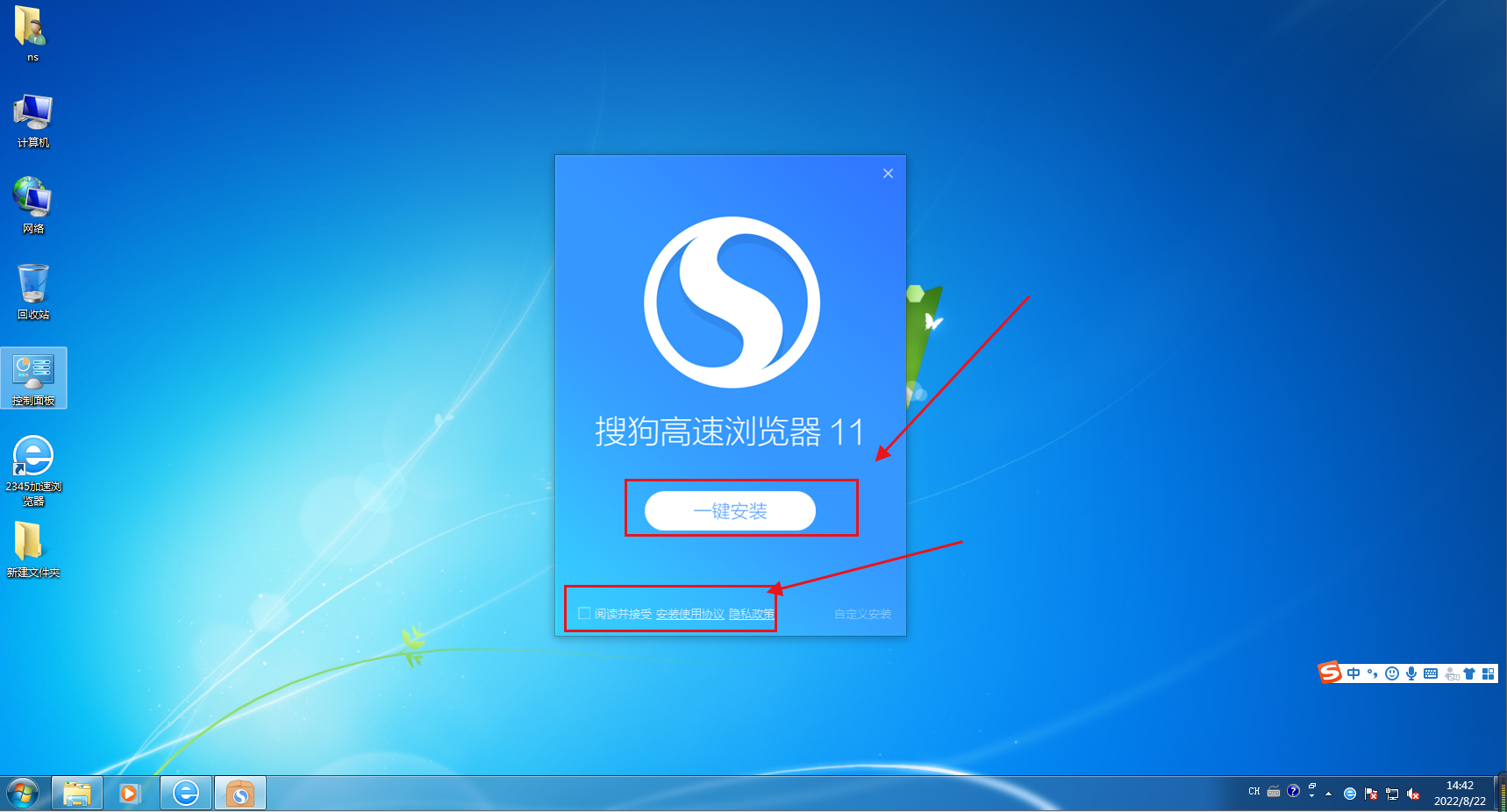Click the muted volume tray icon

1413,794
